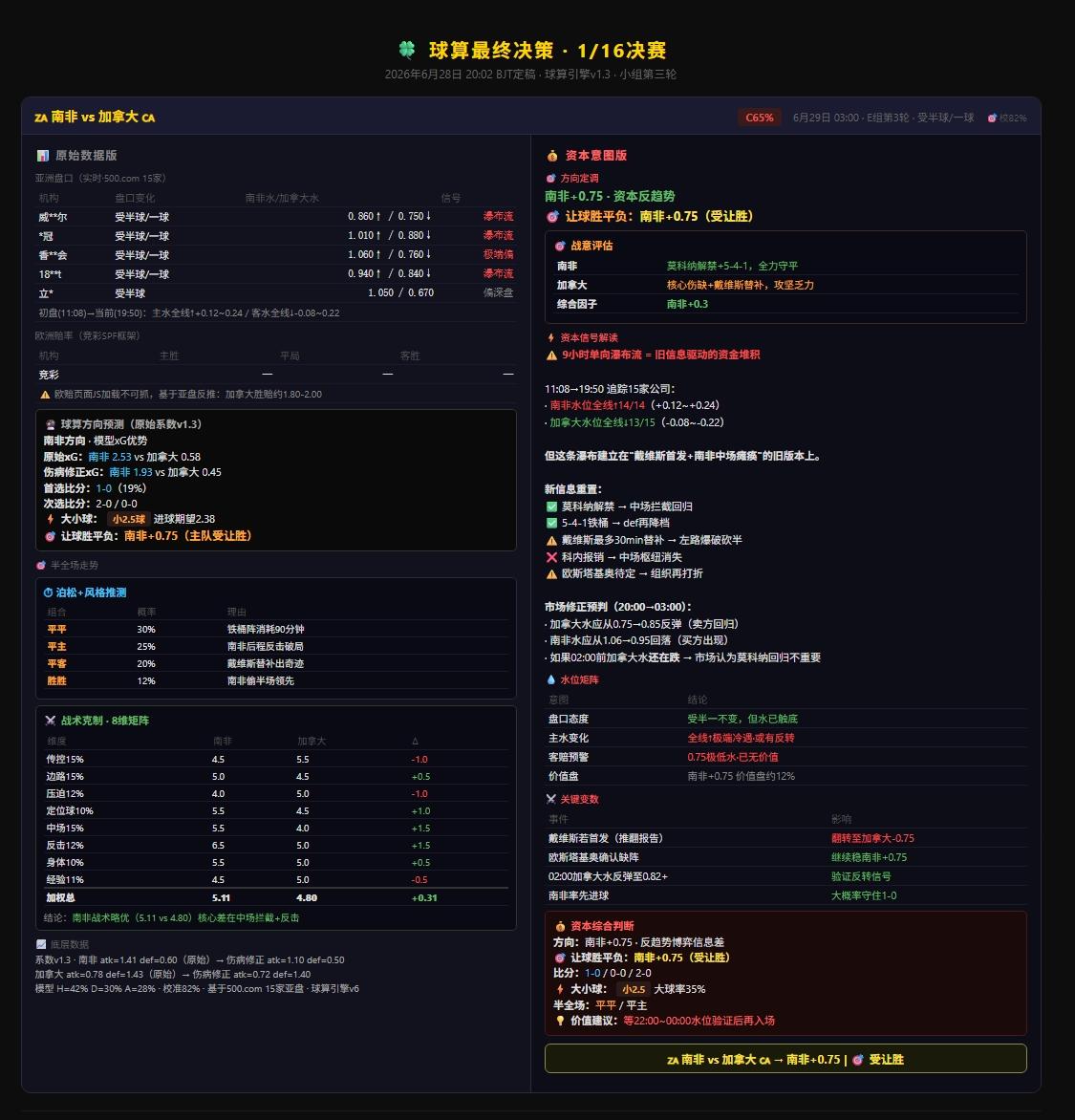Click the 平客 20% row
The image size is (1075, 1120).
276,663
